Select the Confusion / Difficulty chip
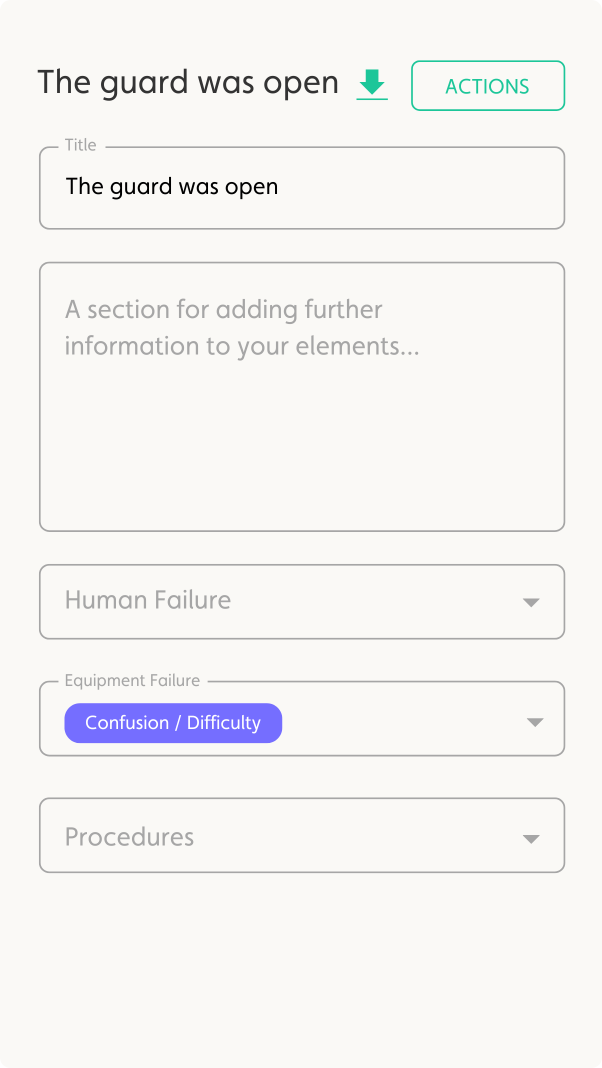 coord(173,723)
